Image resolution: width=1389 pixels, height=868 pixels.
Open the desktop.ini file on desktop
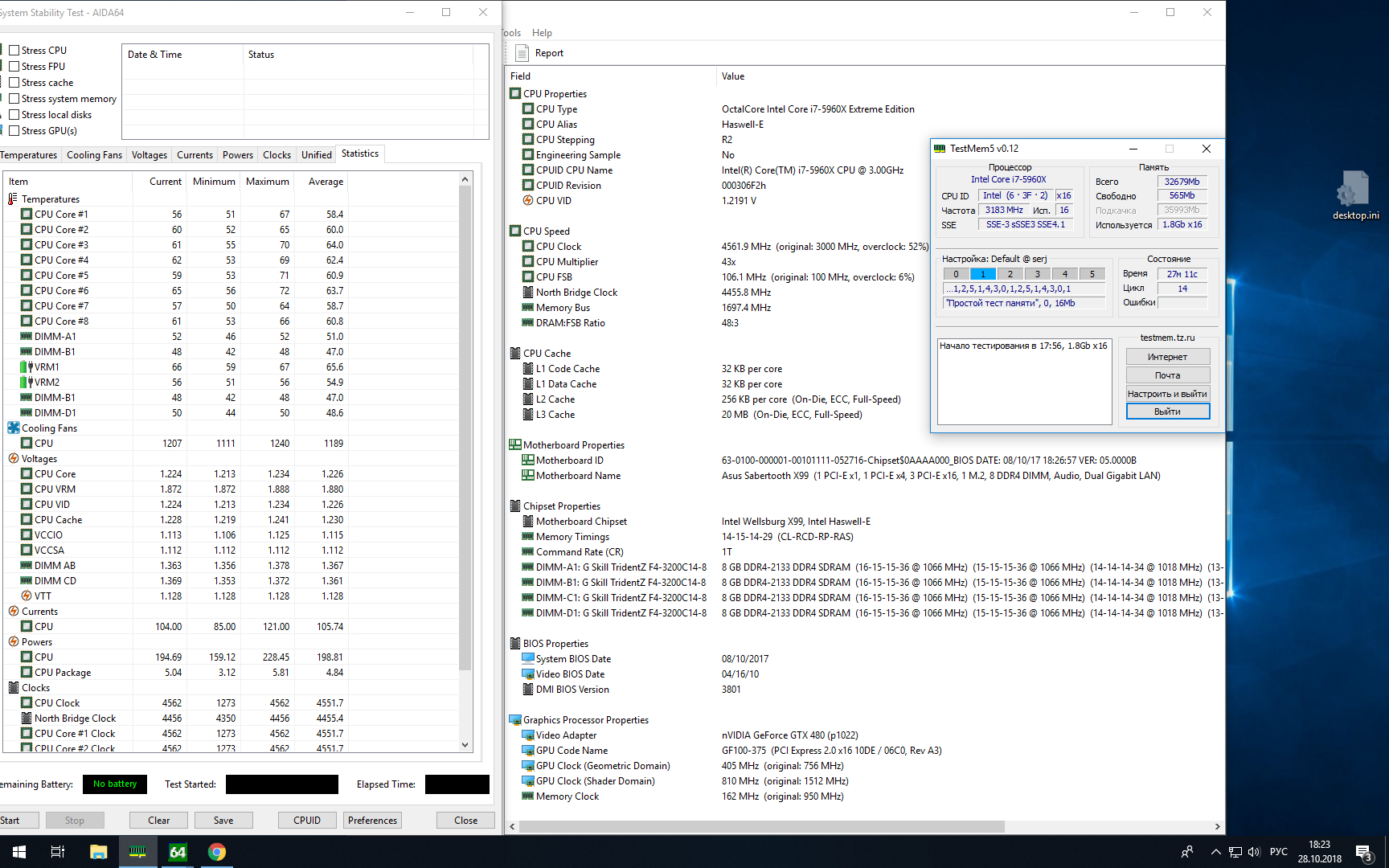1355,195
